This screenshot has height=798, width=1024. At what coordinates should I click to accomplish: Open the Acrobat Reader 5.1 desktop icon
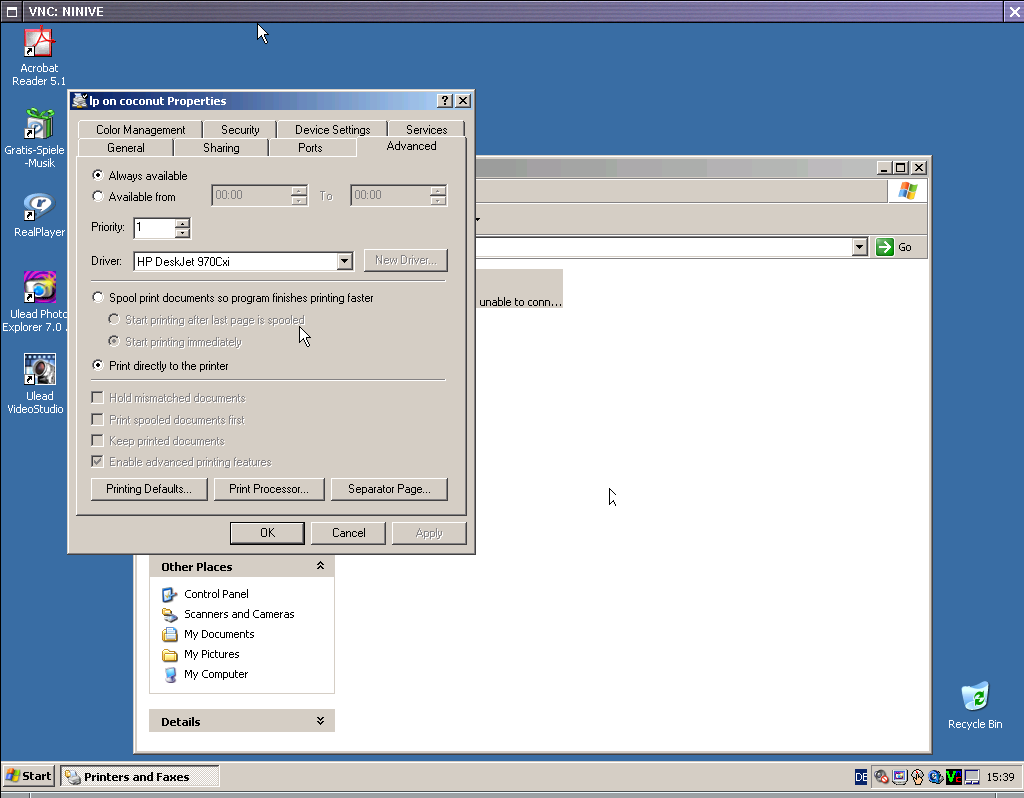point(38,45)
